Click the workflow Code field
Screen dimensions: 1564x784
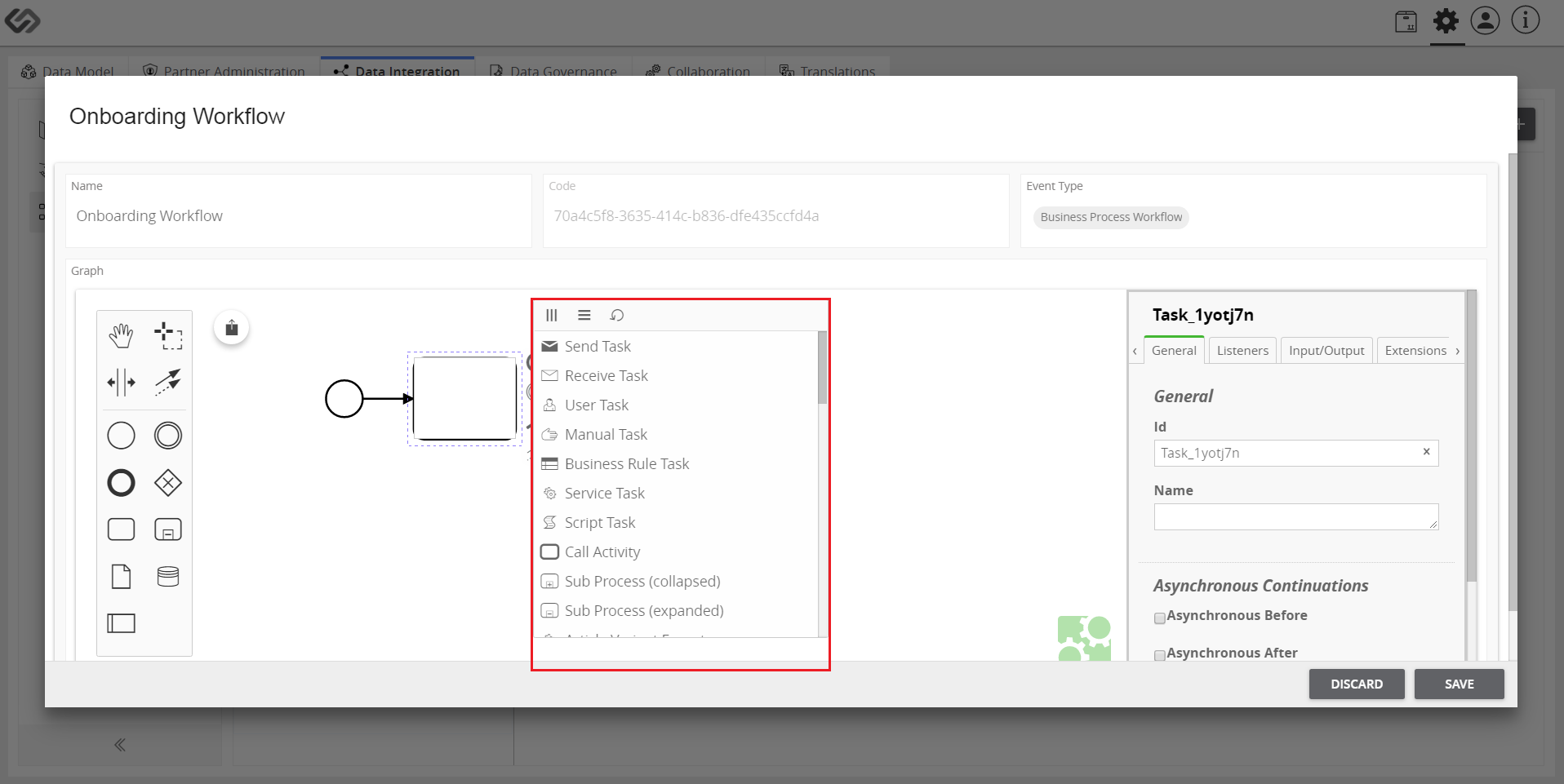pos(775,216)
